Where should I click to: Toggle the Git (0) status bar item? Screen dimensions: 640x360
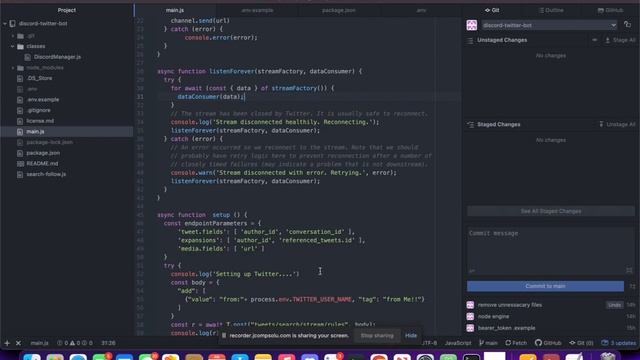pyautogui.click(x=581, y=343)
